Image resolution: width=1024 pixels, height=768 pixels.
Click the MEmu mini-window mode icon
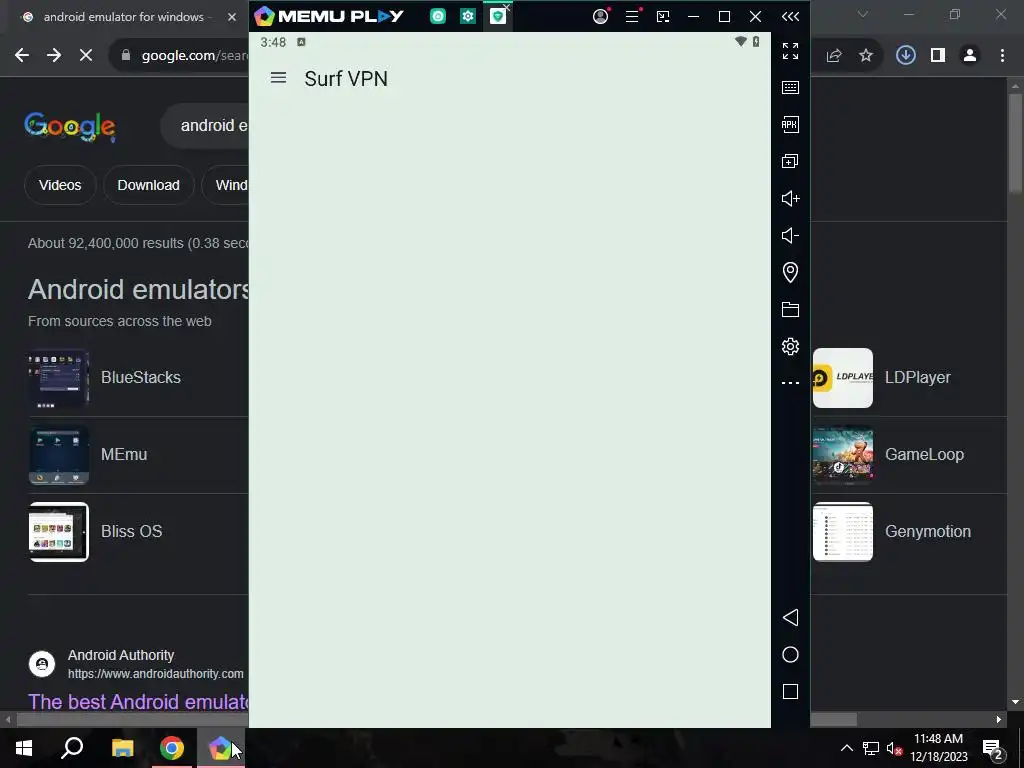coord(663,17)
